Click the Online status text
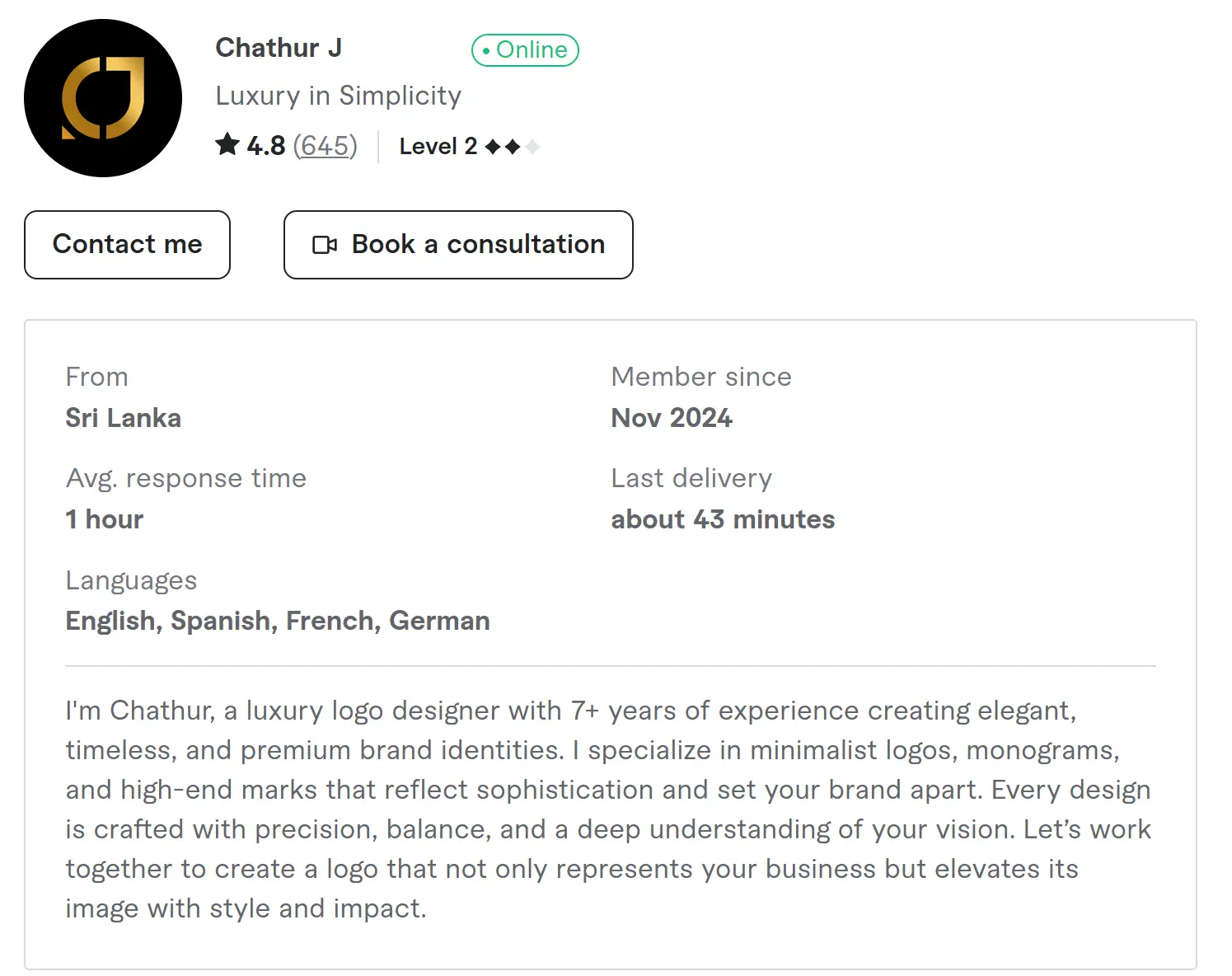Viewport: 1232px width, 976px height. (x=532, y=50)
